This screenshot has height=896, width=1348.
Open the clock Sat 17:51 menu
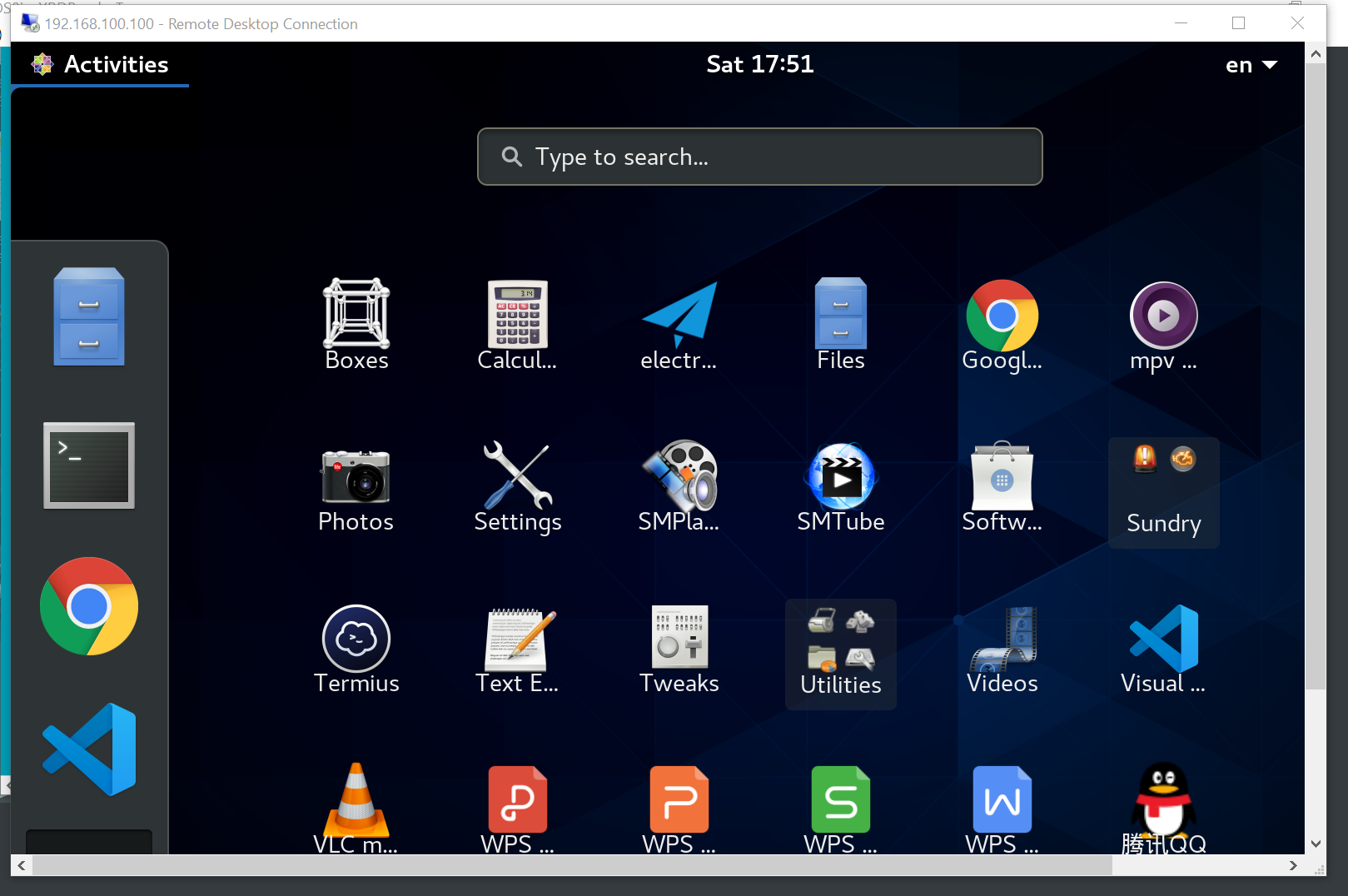coord(759,64)
